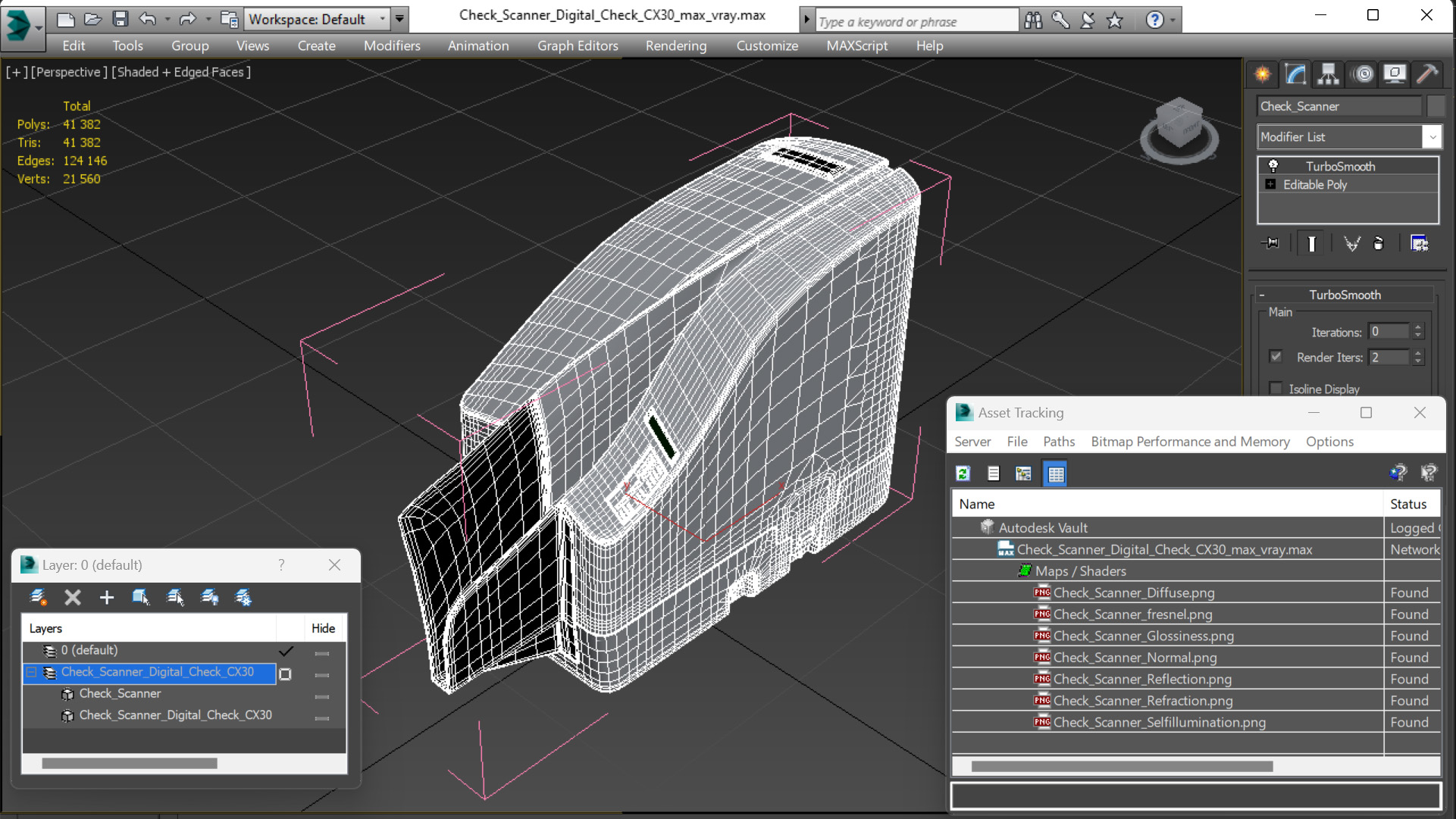Open the viewport [+] options menu
This screenshot has height=819, width=1456.
tap(16, 72)
